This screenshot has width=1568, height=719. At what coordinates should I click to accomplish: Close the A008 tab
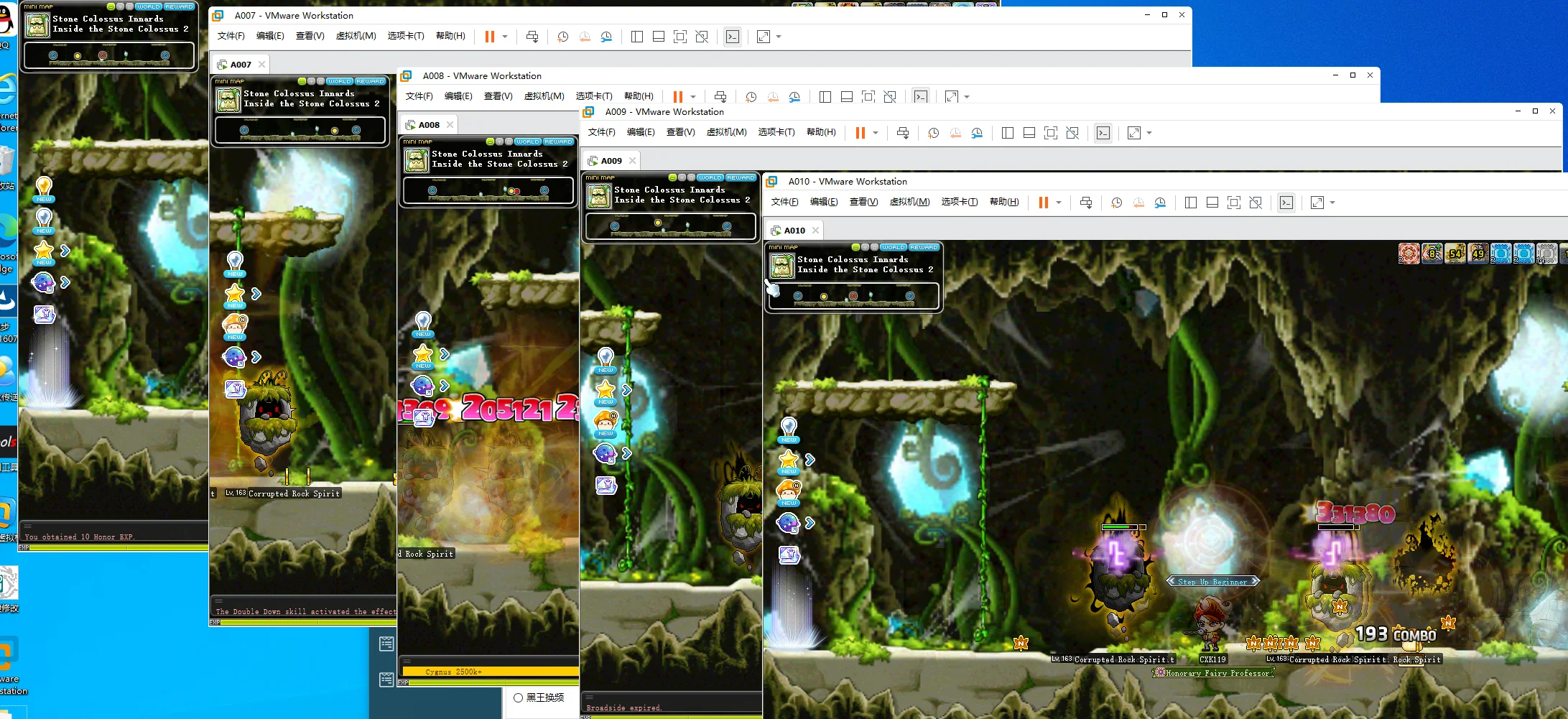pos(450,125)
